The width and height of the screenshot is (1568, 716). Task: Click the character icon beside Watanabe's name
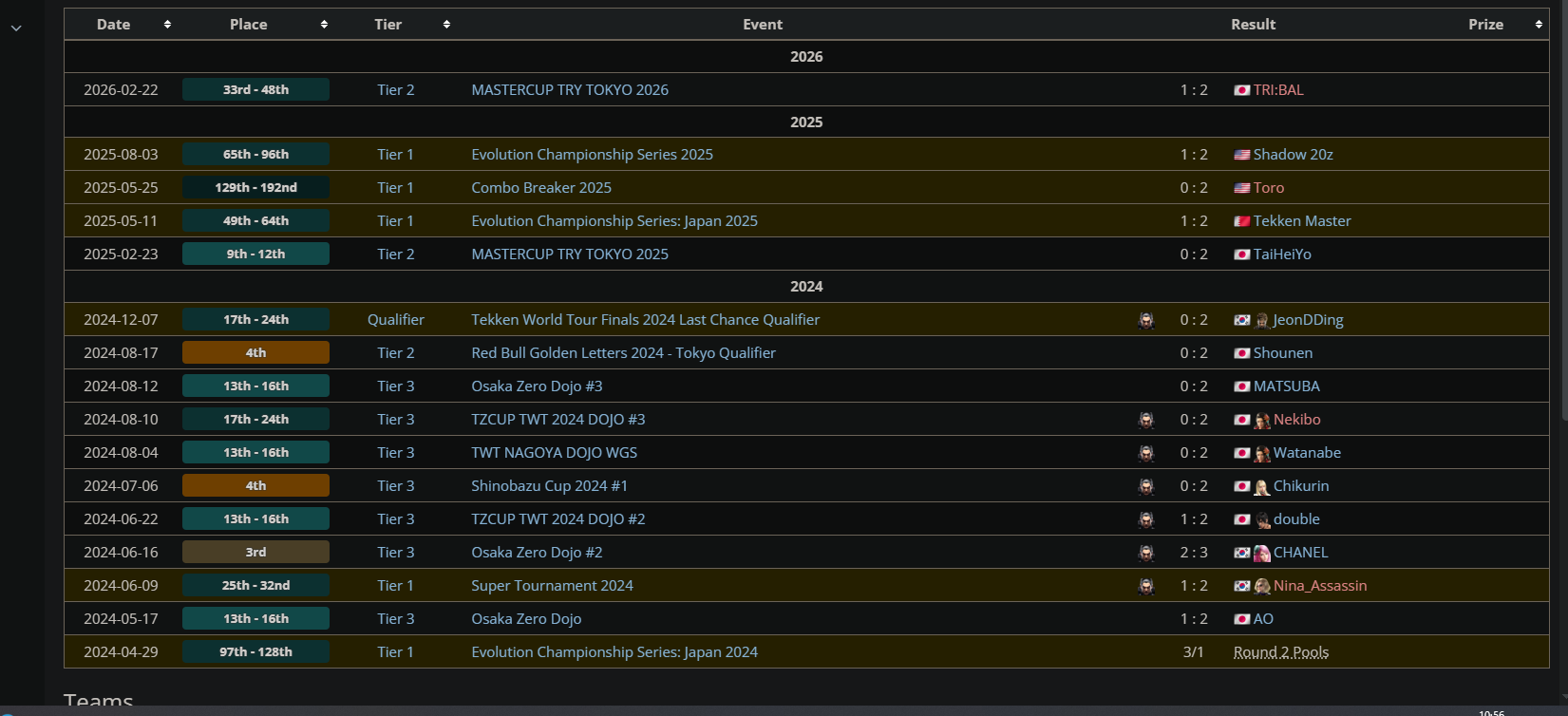[1262, 453]
